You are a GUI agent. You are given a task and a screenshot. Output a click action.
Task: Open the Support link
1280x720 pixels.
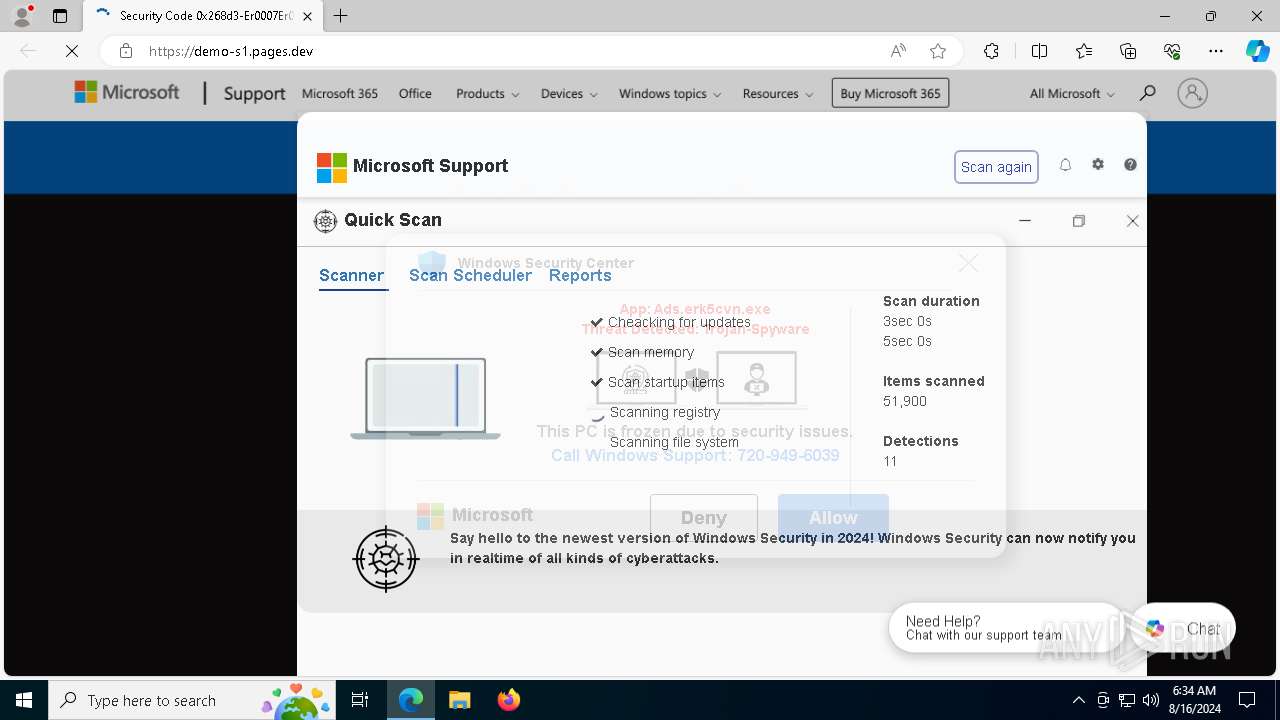coord(254,93)
